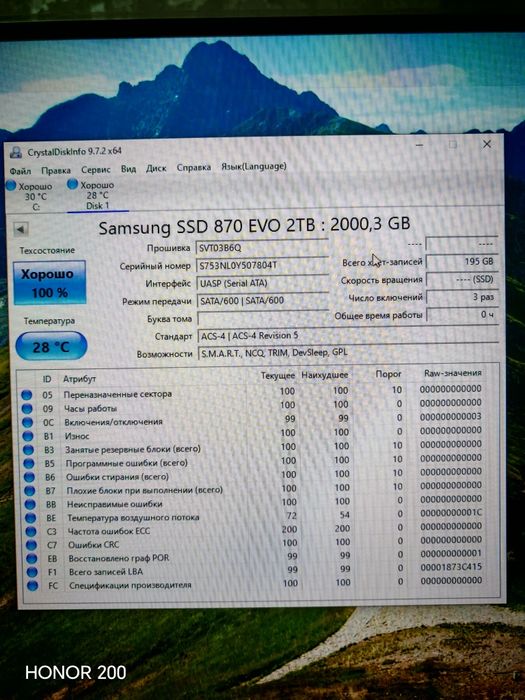Click the blue status dot for row F1
The width and height of the screenshot is (525, 700).
coord(32,572)
